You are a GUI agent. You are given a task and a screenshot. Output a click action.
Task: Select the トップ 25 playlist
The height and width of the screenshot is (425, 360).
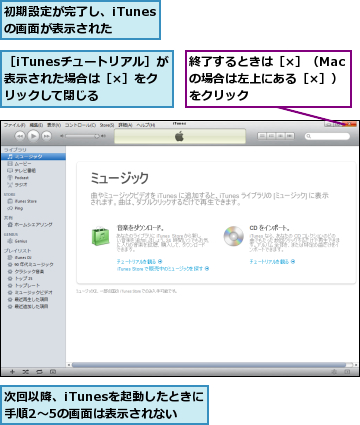(x=33, y=279)
